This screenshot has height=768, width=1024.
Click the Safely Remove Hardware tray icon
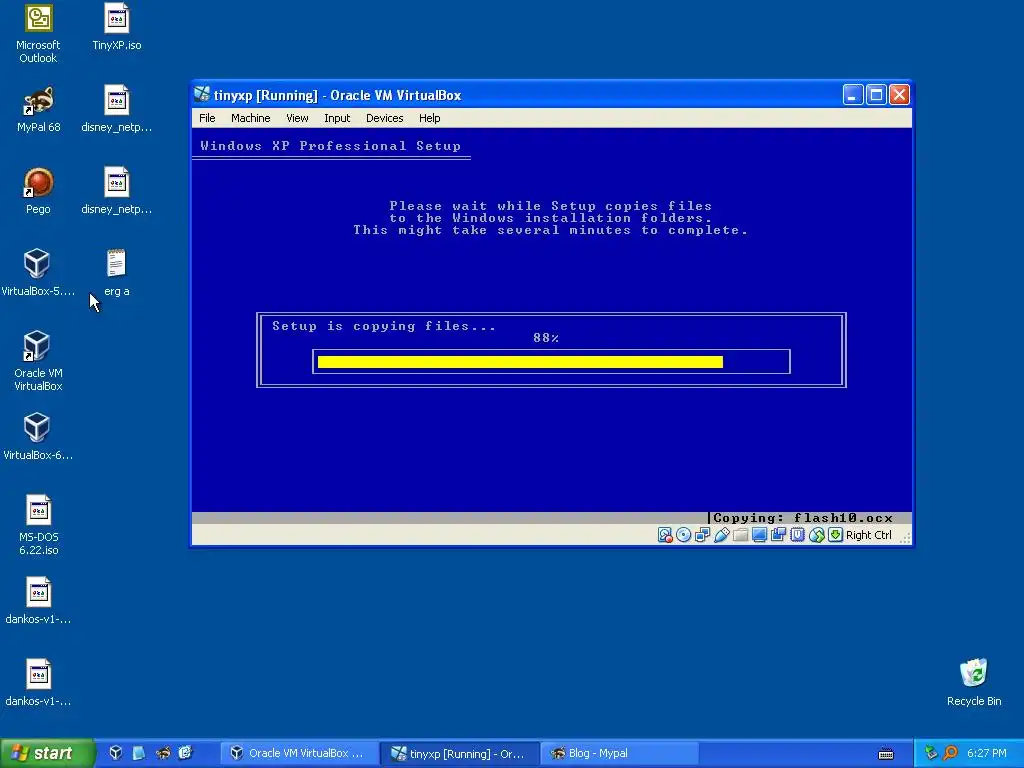[x=931, y=753]
